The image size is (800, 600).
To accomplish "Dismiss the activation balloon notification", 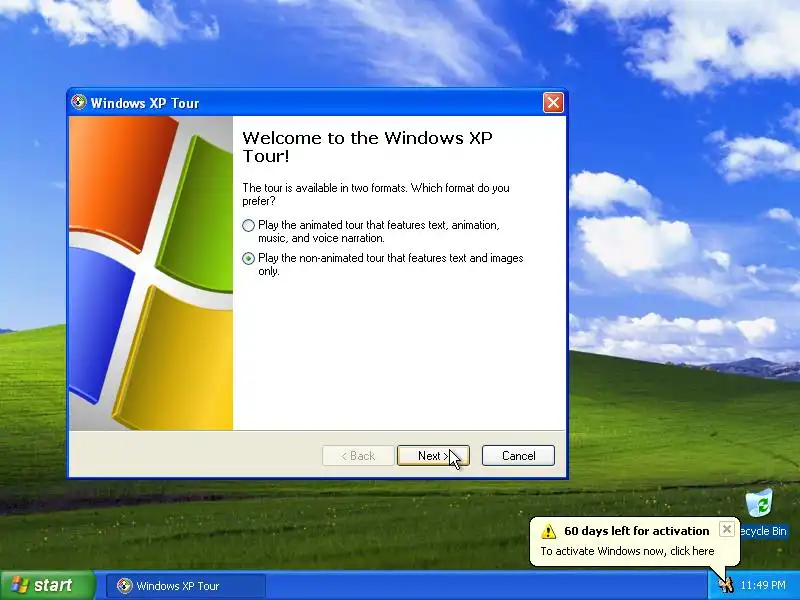I will click(727, 529).
